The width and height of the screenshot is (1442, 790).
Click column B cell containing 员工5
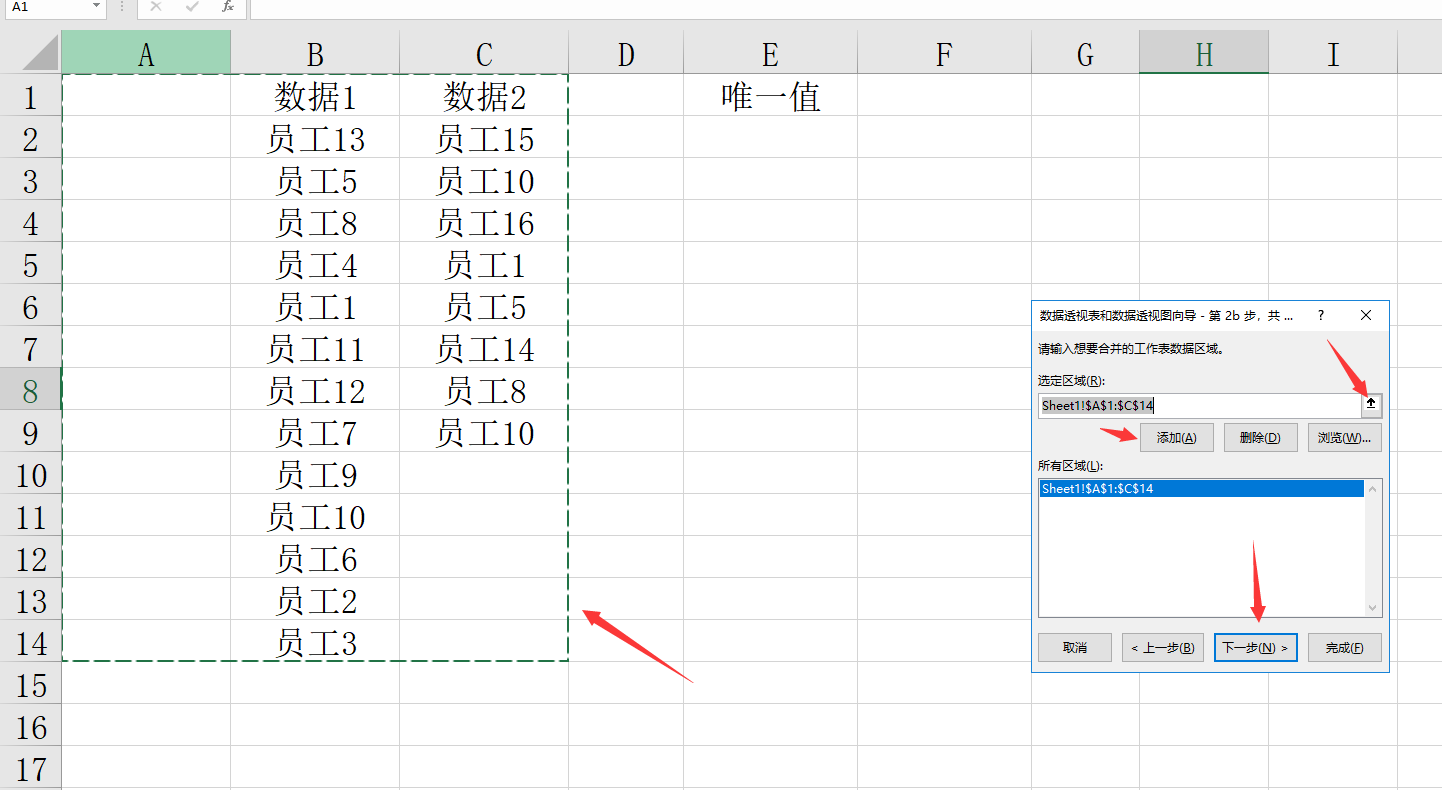point(315,181)
